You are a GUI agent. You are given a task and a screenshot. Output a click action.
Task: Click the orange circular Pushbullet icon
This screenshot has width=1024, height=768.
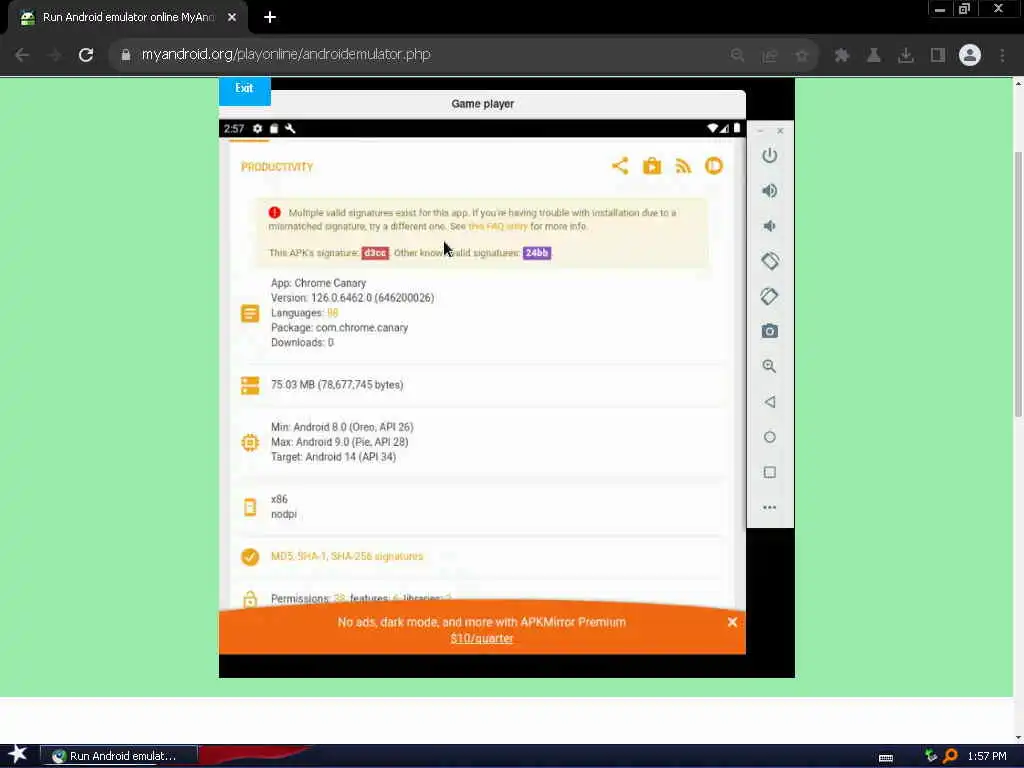[x=714, y=166]
